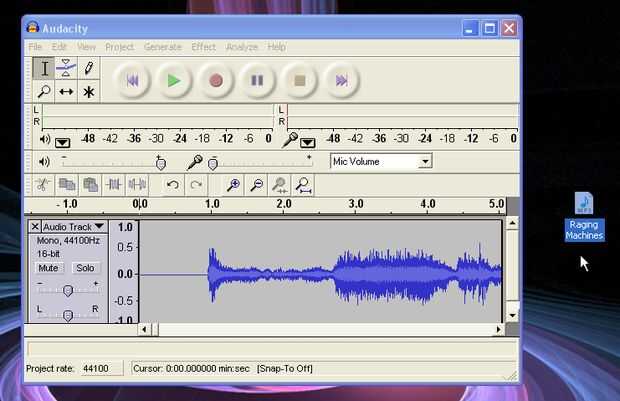Viewport: 620px width, 401px height.
Task: Click the green Play button
Action: (174, 81)
